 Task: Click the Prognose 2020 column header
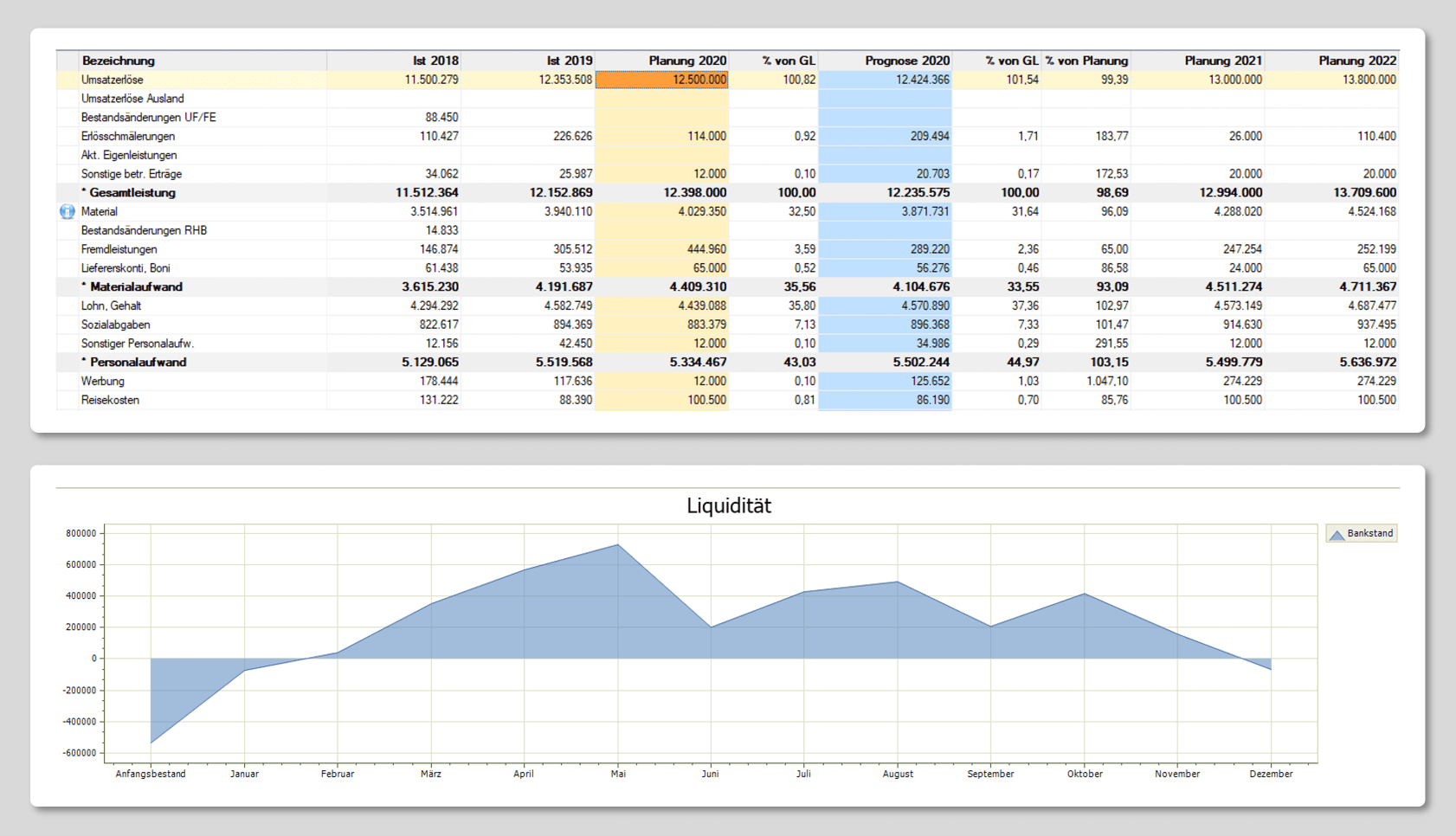pos(907,61)
